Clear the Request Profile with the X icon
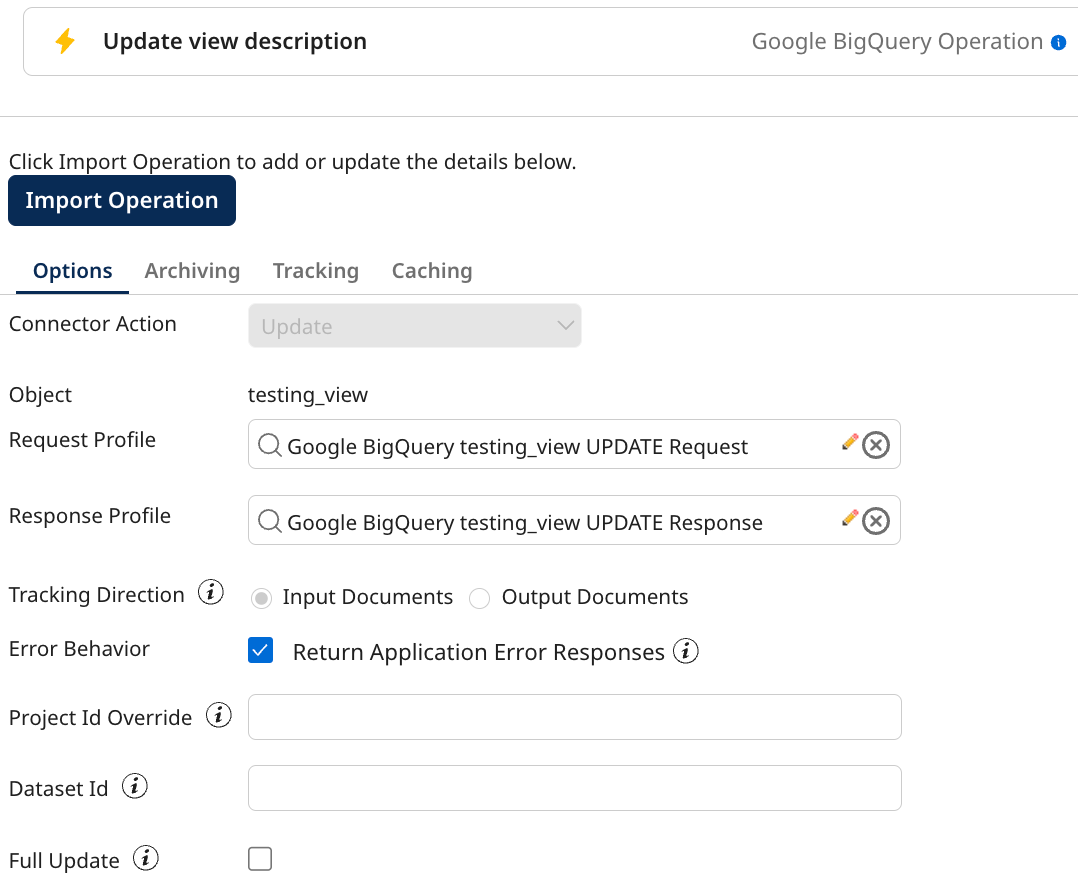This screenshot has height=880, width=1078. (x=876, y=445)
